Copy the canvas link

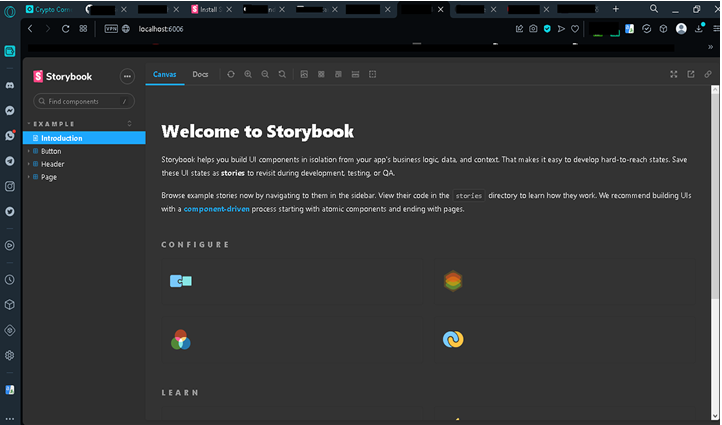coord(708,74)
